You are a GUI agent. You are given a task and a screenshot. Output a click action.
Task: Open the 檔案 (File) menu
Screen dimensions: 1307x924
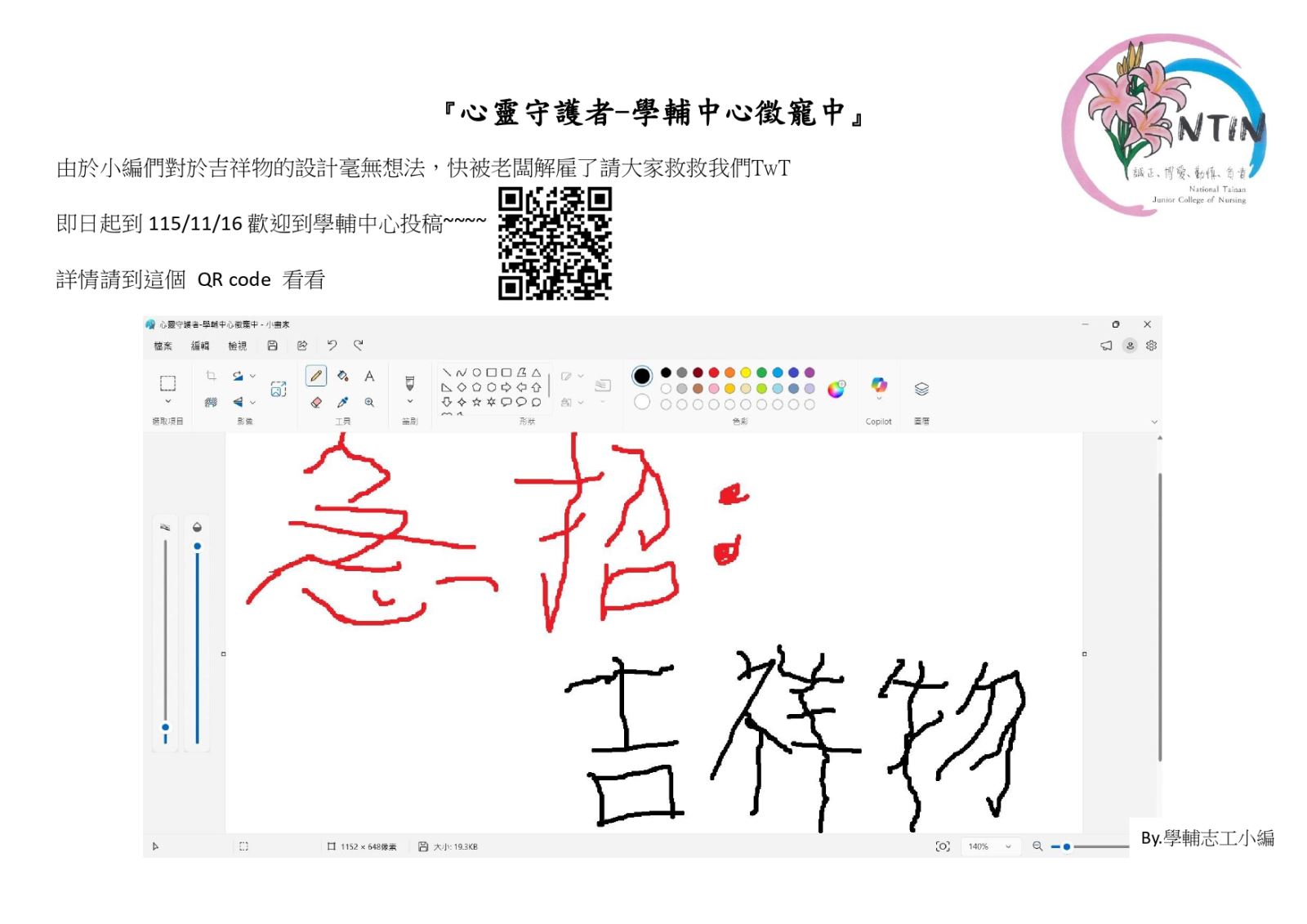[x=163, y=346]
